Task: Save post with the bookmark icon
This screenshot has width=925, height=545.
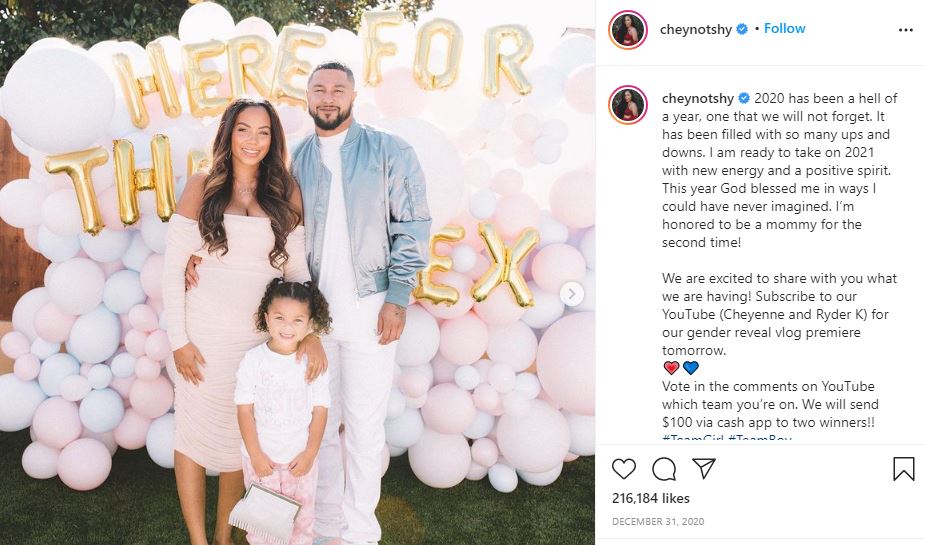Action: [x=903, y=469]
